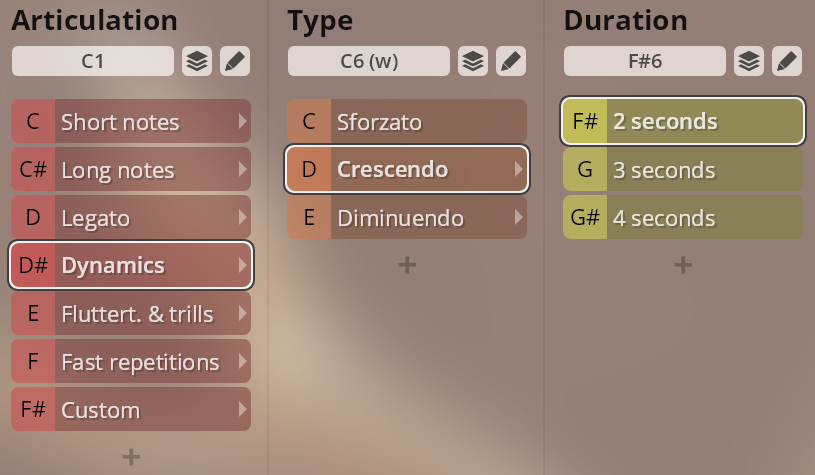815x475 pixels.
Task: Click the pencil edit icon for Articulation
Action: click(235, 61)
